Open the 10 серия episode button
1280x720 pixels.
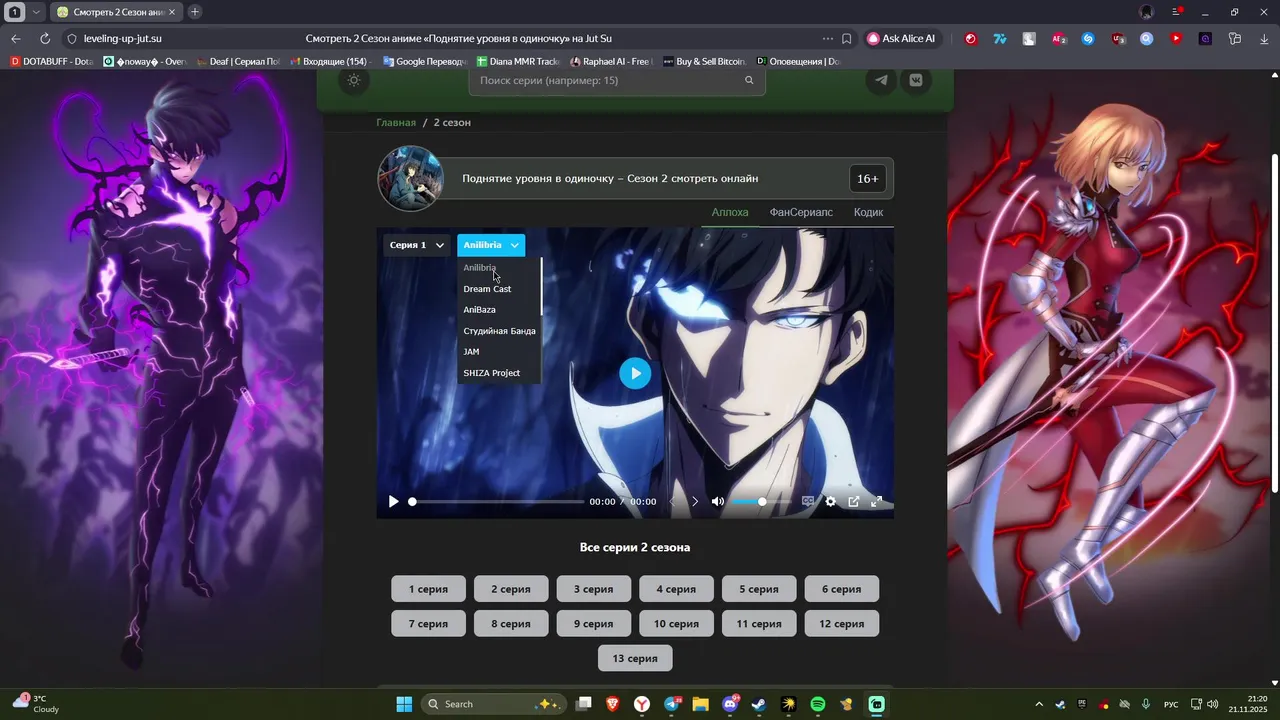(676, 623)
